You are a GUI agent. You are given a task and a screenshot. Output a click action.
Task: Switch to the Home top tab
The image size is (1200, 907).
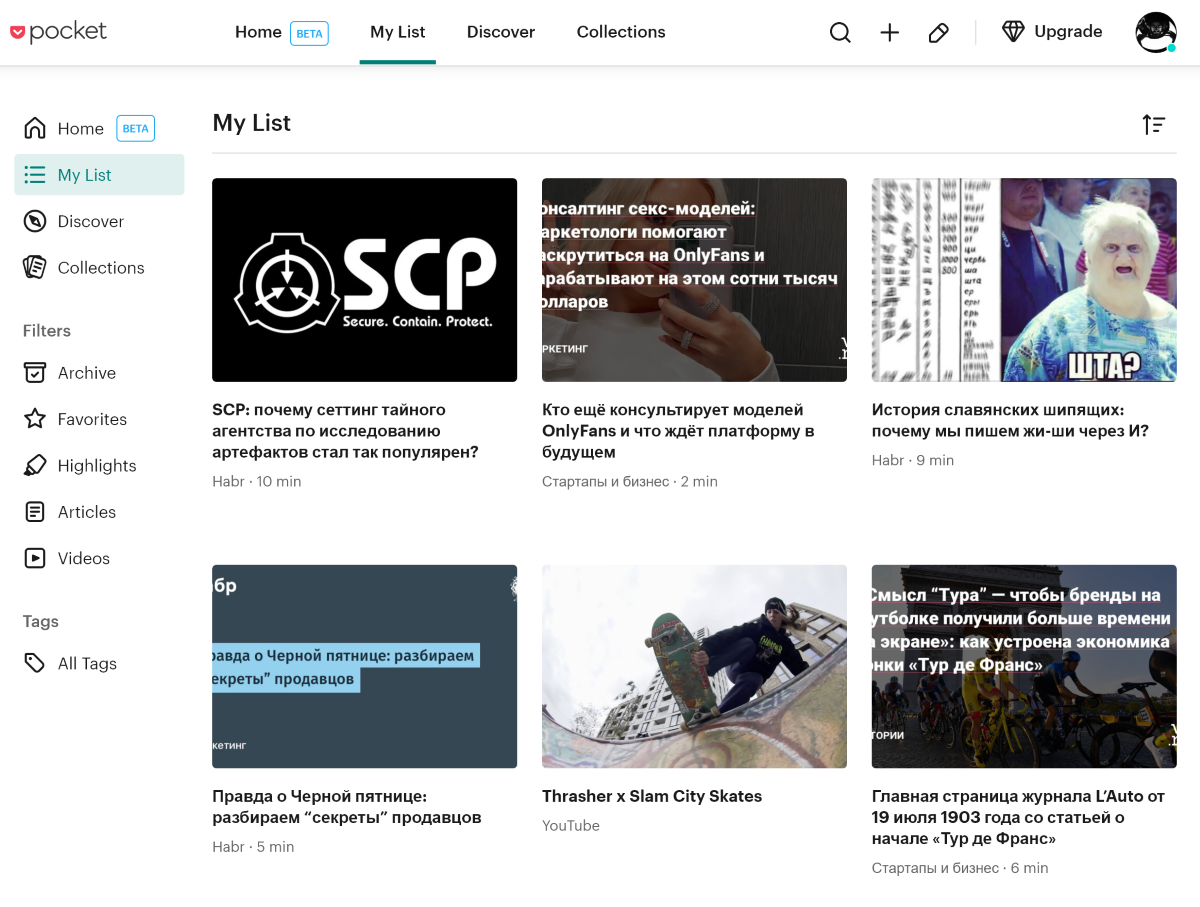tap(258, 32)
